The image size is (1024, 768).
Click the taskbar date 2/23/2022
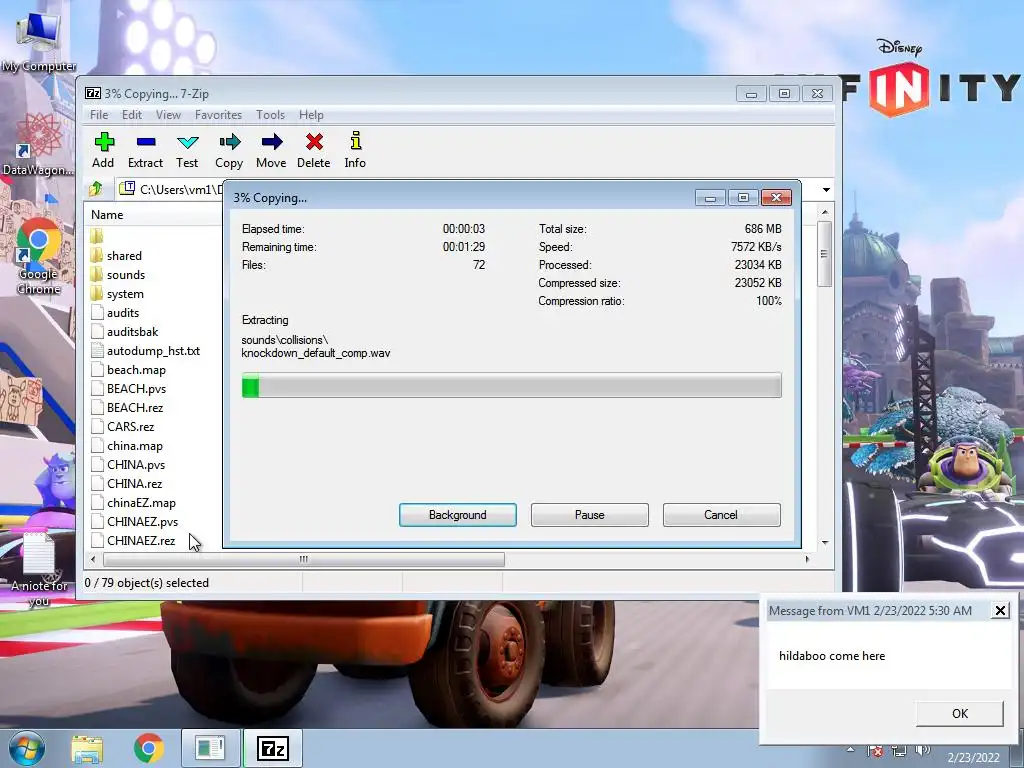pyautogui.click(x=973, y=758)
